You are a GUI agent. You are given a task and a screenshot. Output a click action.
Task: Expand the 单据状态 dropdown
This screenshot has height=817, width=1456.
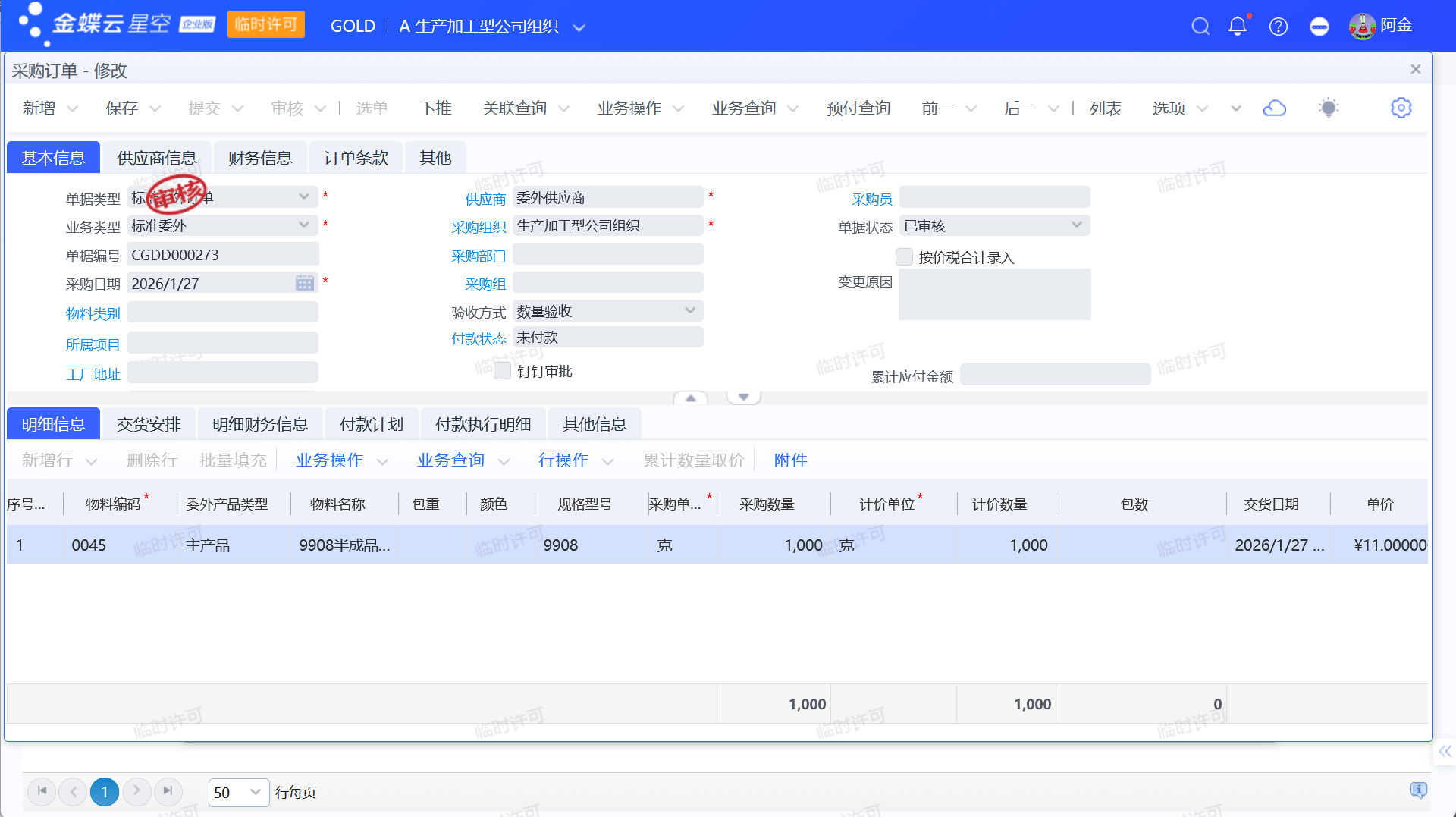point(1076,225)
